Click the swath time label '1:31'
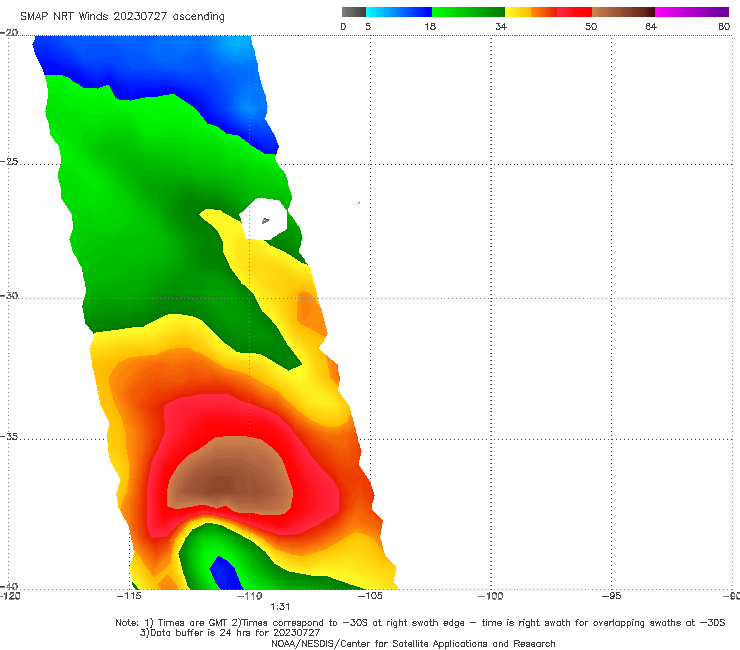The image size is (740, 650). [280, 607]
